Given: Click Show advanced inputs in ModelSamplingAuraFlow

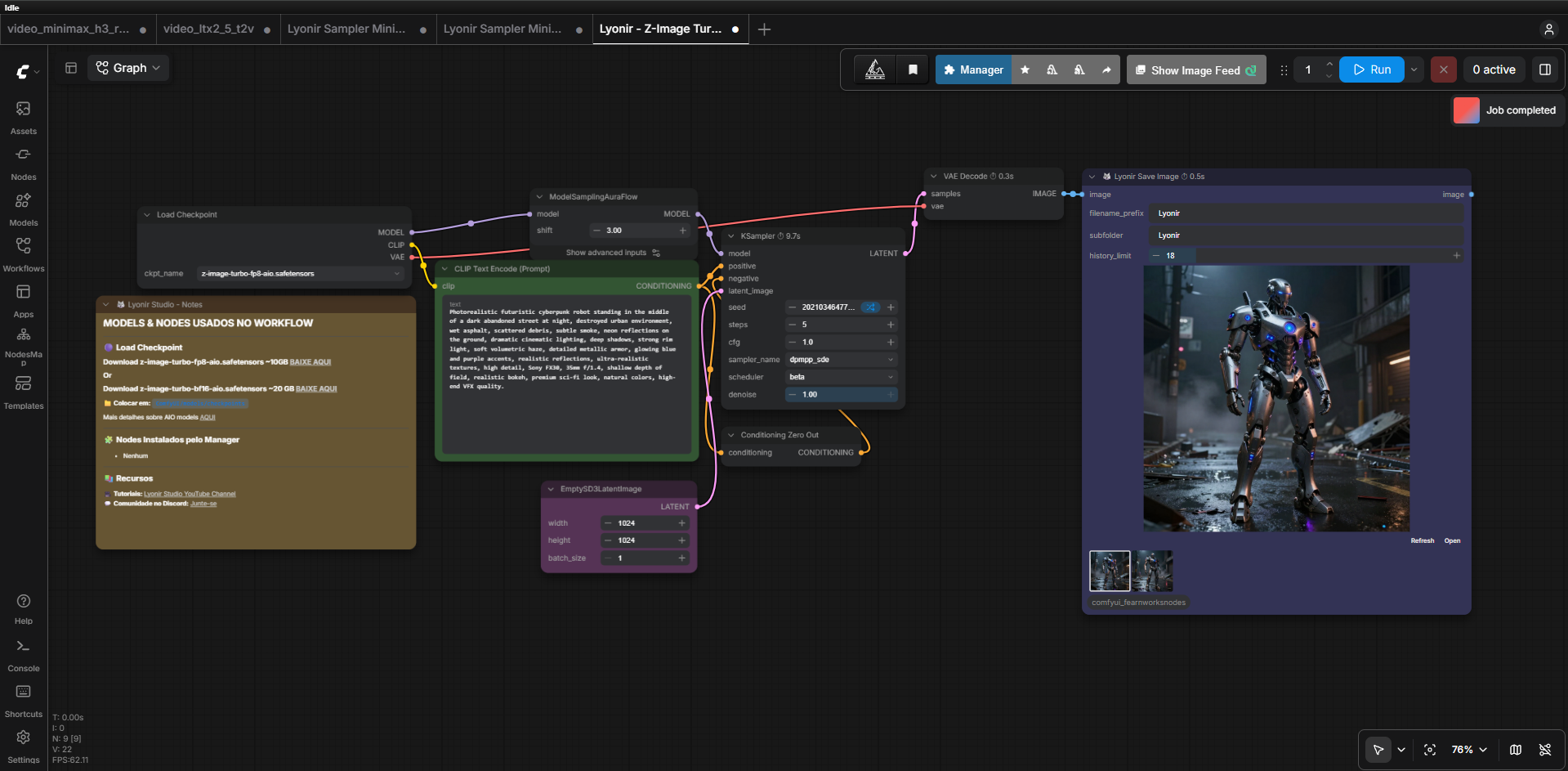Looking at the screenshot, I should (613, 253).
